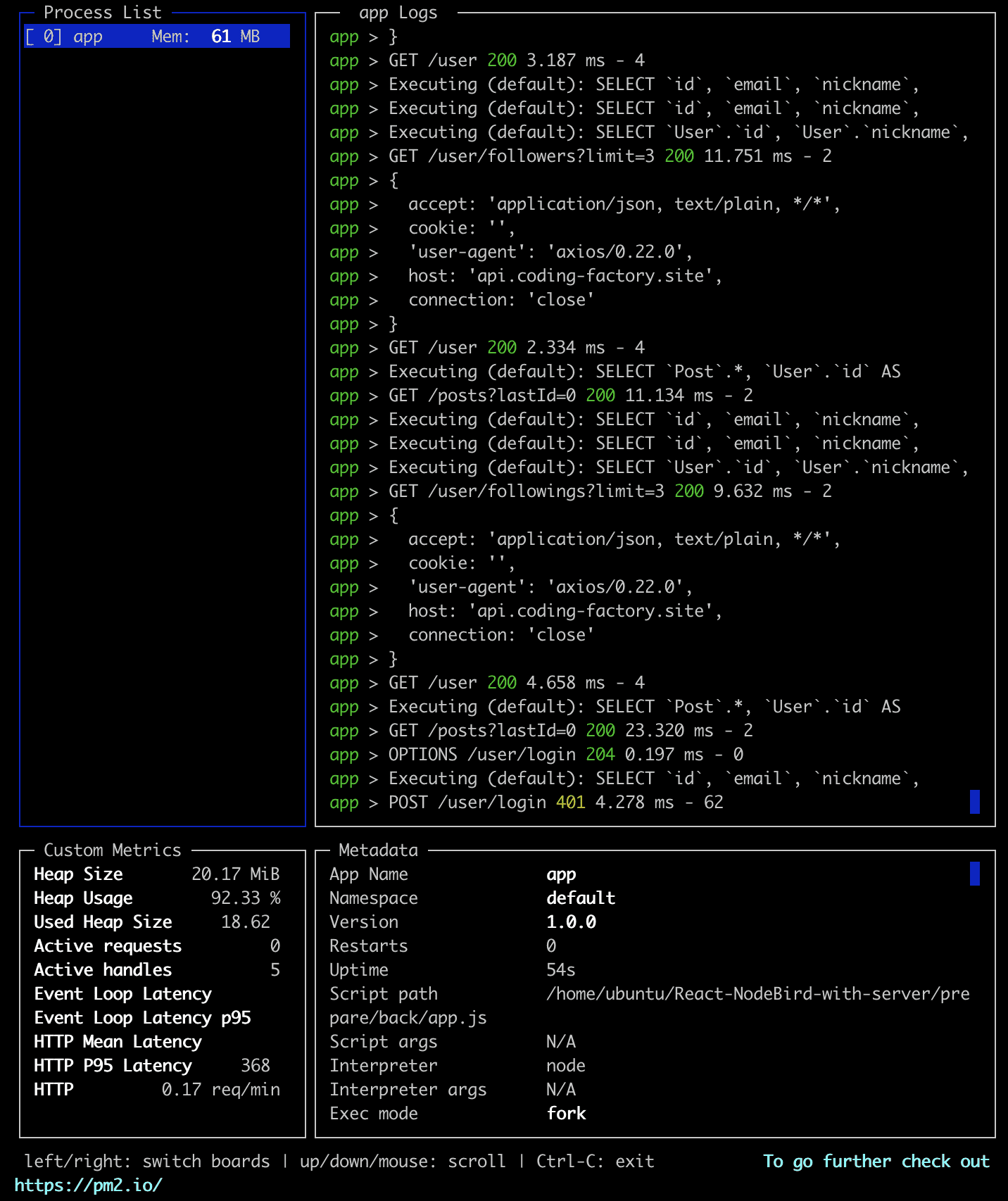This screenshot has height=1201, width=1008.
Task: Click the GET /user/followers?limit=3 log line
Action: click(x=610, y=156)
